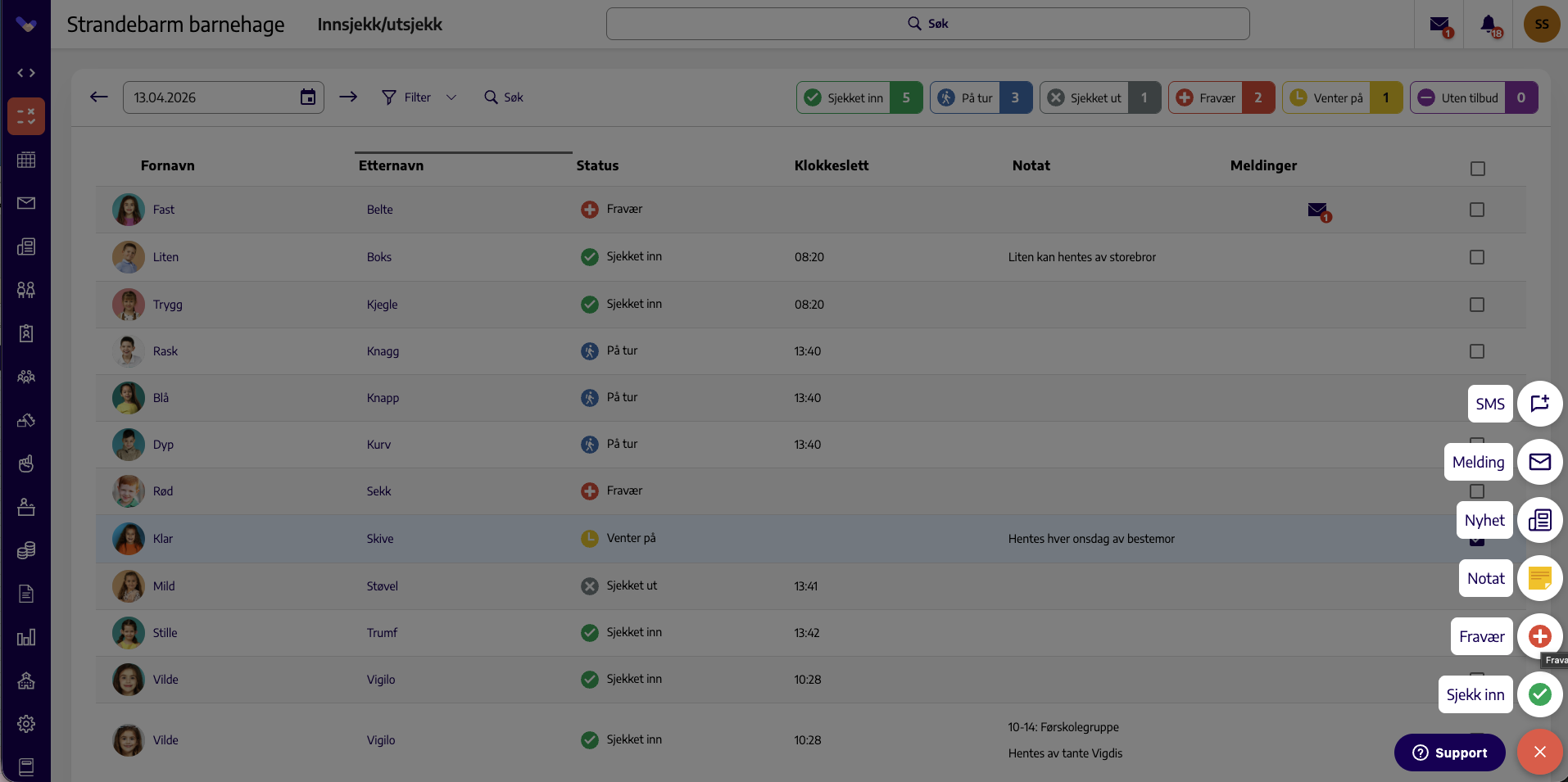Filter by Sjekket inn status chip
1568x782 pixels.
coord(859,97)
